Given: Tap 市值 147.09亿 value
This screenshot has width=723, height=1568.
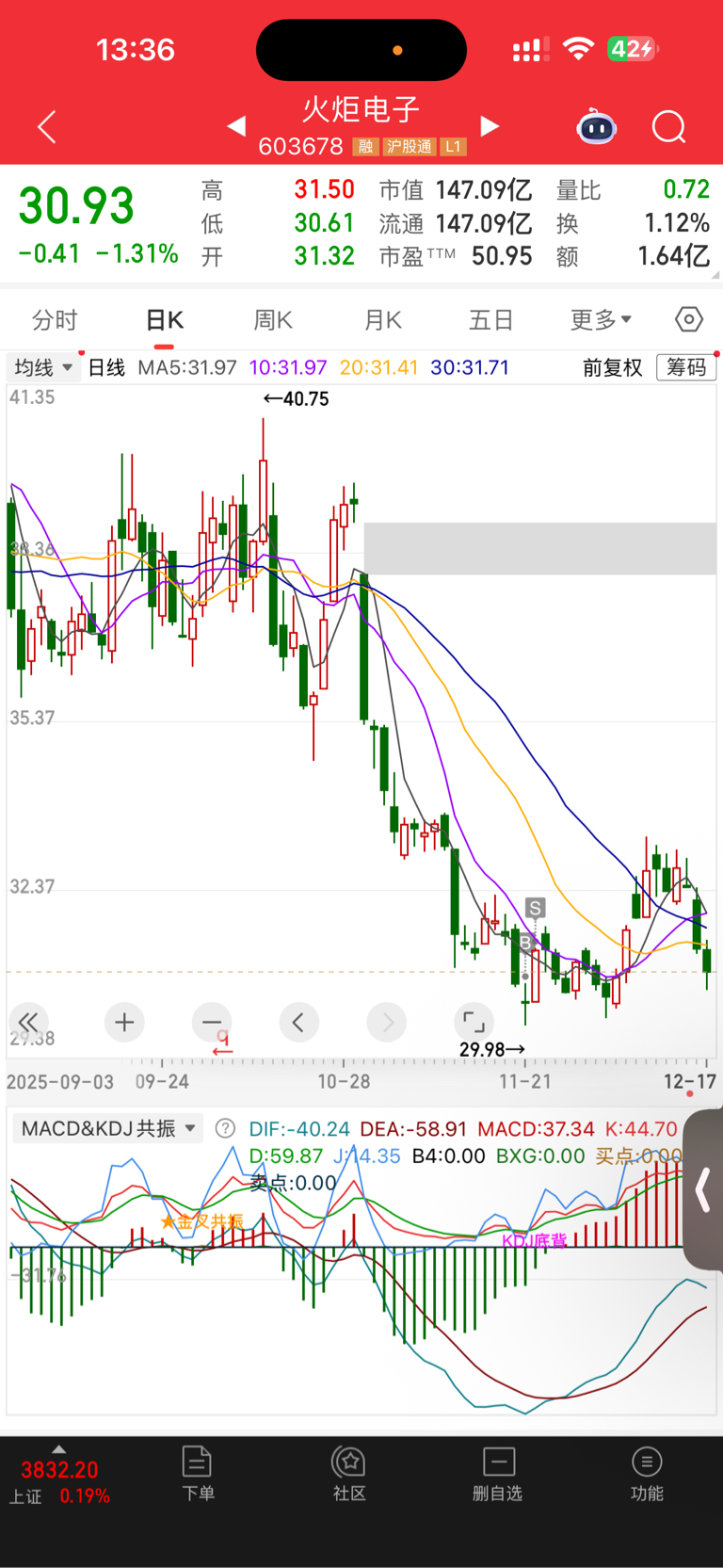Looking at the screenshot, I should tap(484, 190).
